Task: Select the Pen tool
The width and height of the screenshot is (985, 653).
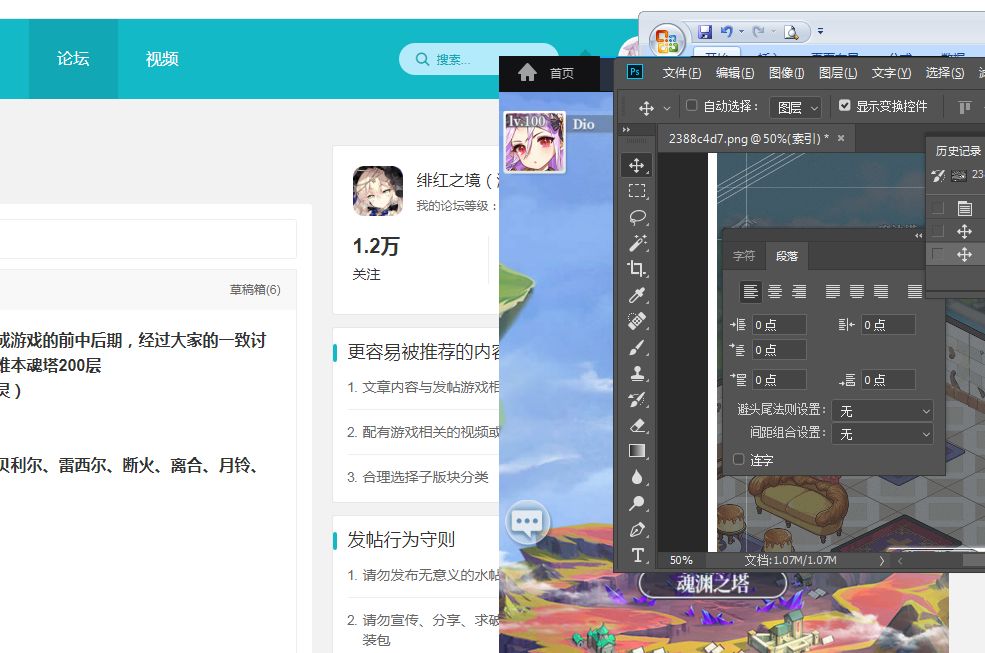Action: coord(636,530)
